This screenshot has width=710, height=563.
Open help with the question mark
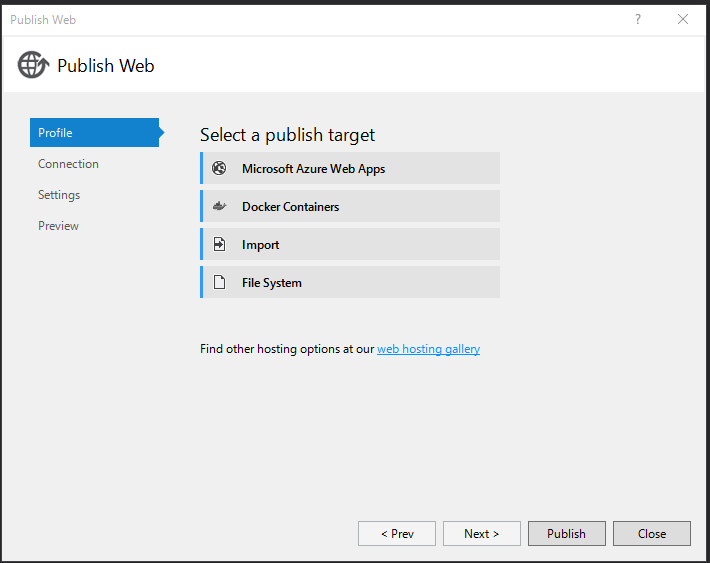pos(638,19)
